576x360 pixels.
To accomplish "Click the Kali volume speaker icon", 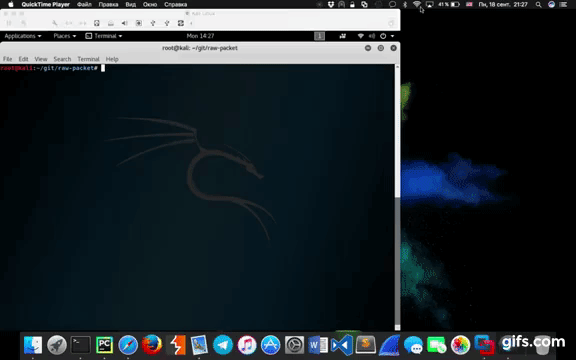I will pyautogui.click(x=372, y=36).
